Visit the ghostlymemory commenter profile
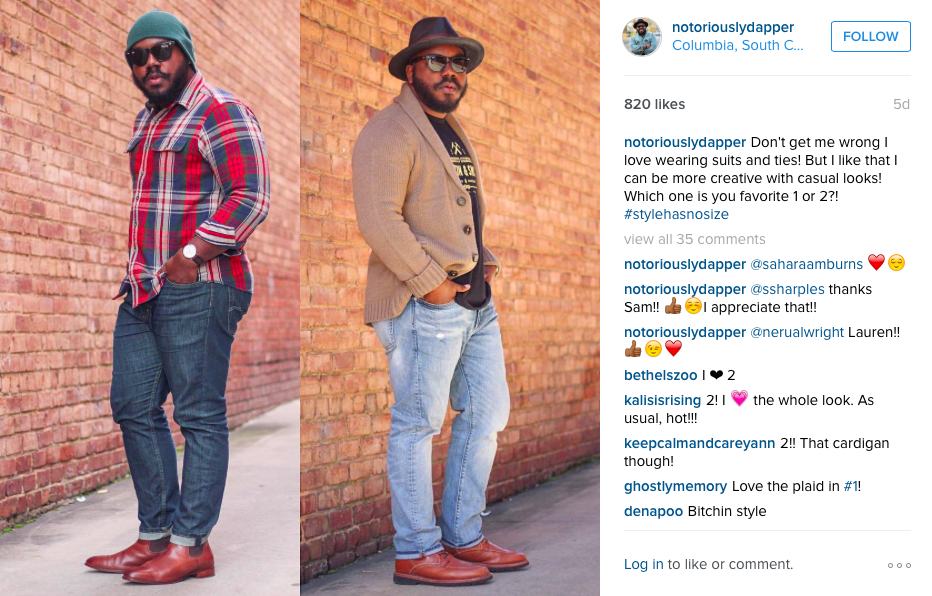Viewport: 932px width, 596px height. [x=675, y=487]
